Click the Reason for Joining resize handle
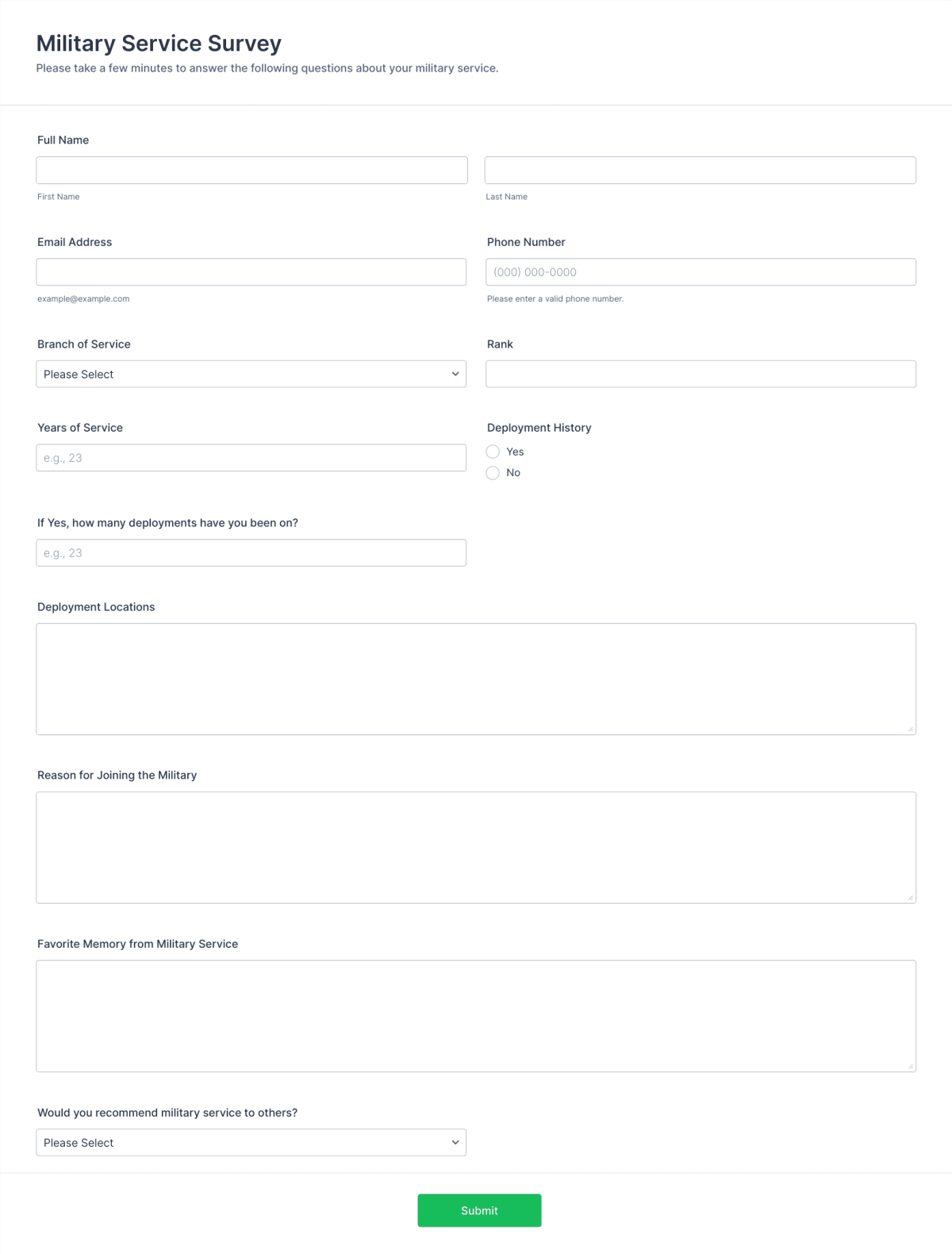952x1254 pixels. pos(909,897)
